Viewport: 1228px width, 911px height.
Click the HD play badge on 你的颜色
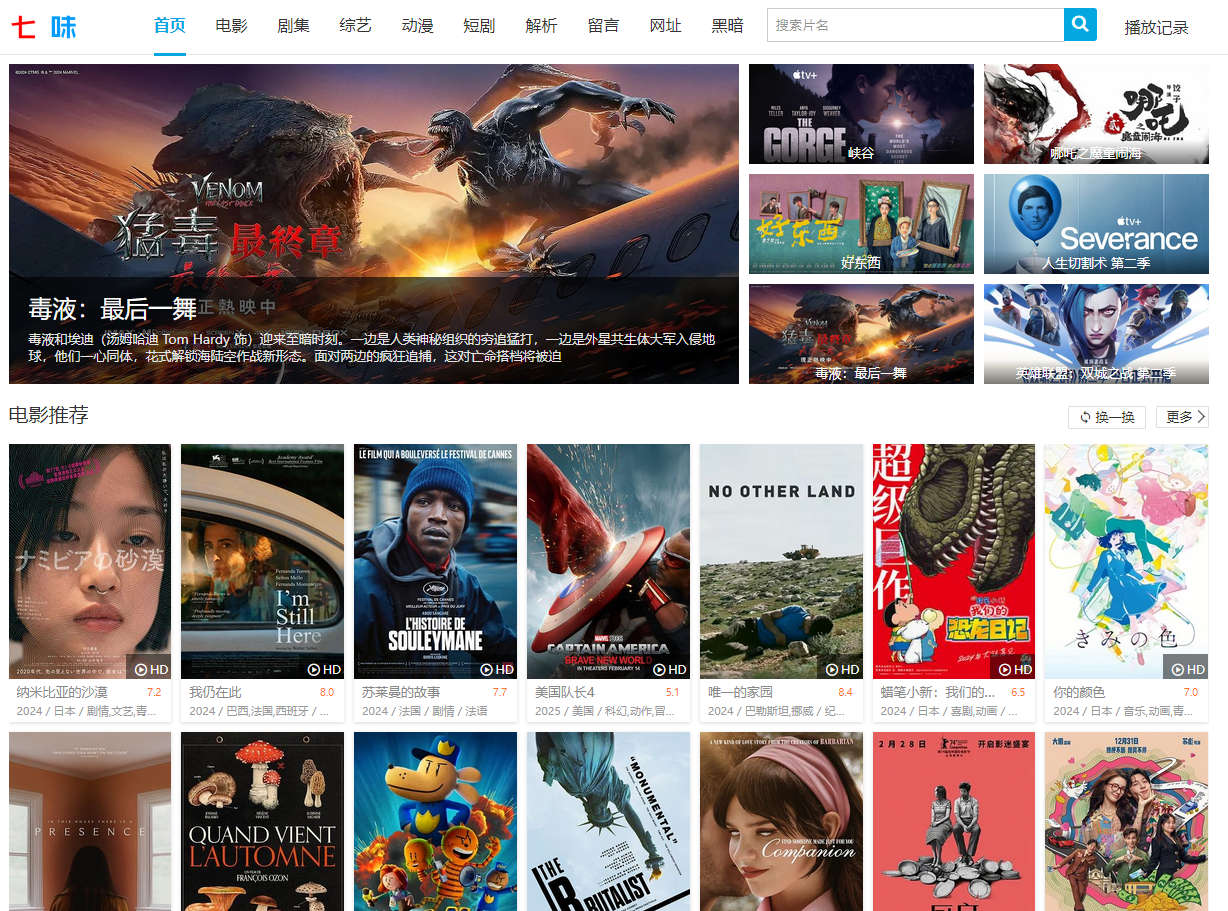(1188, 669)
